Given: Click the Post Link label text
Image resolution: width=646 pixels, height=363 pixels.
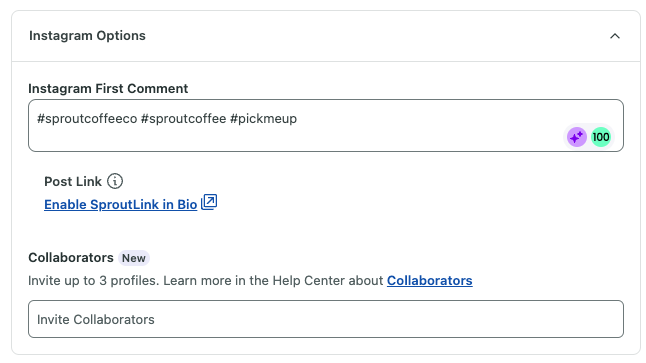Looking at the screenshot, I should click(x=73, y=181).
